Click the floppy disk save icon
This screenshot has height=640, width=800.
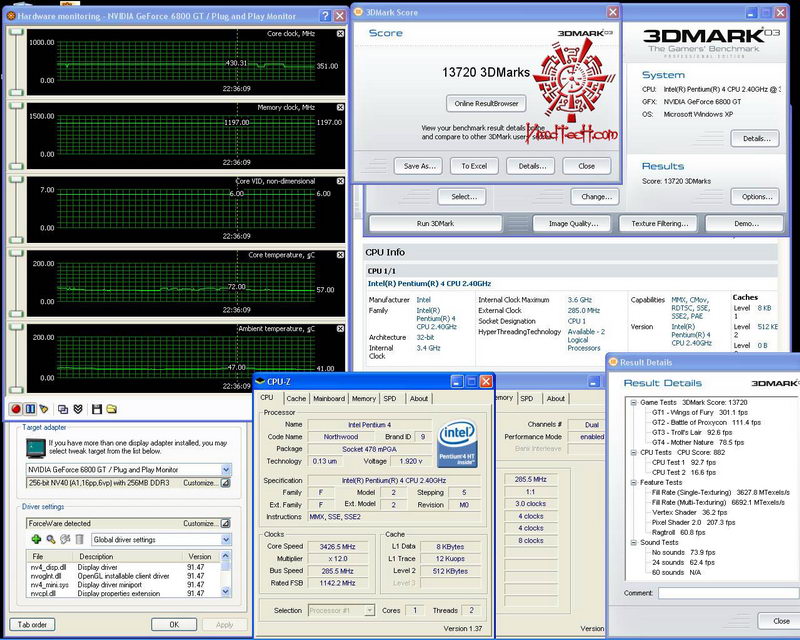point(96,409)
